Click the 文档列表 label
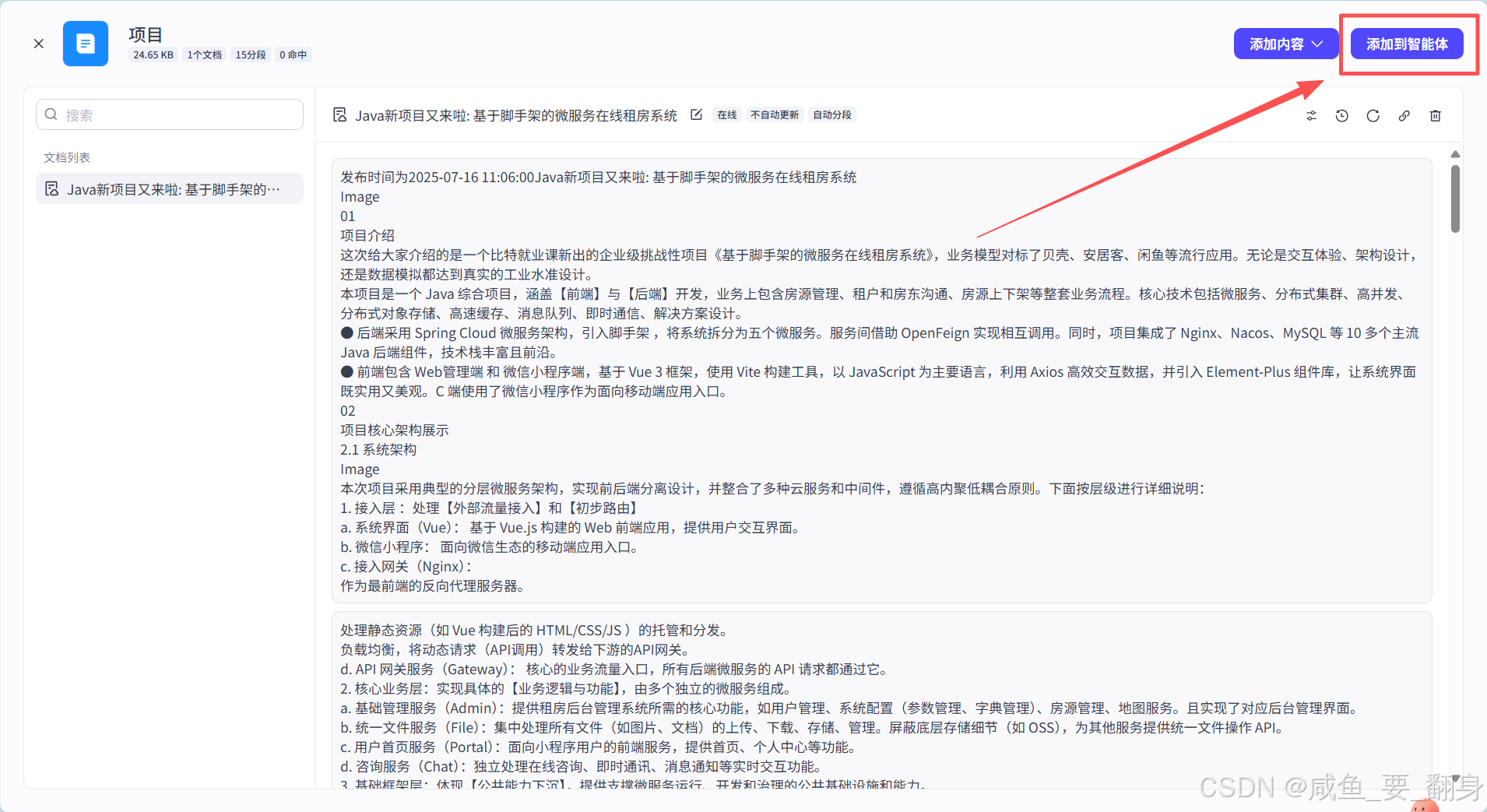This screenshot has height=812, width=1487. click(x=67, y=157)
